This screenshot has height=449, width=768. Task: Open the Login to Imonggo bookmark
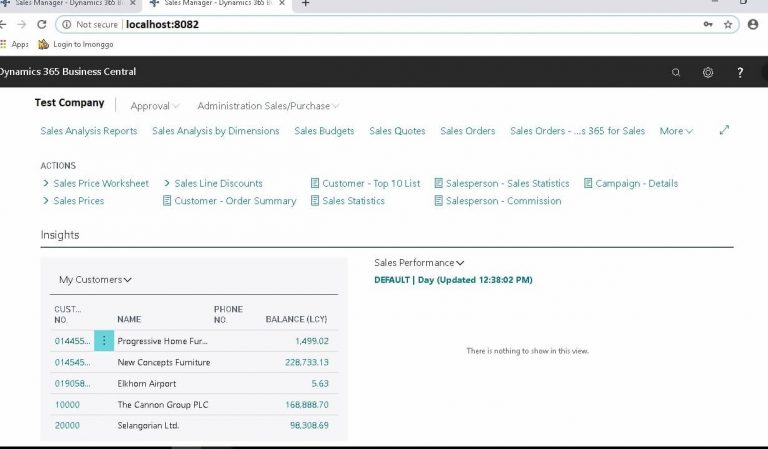coord(76,44)
